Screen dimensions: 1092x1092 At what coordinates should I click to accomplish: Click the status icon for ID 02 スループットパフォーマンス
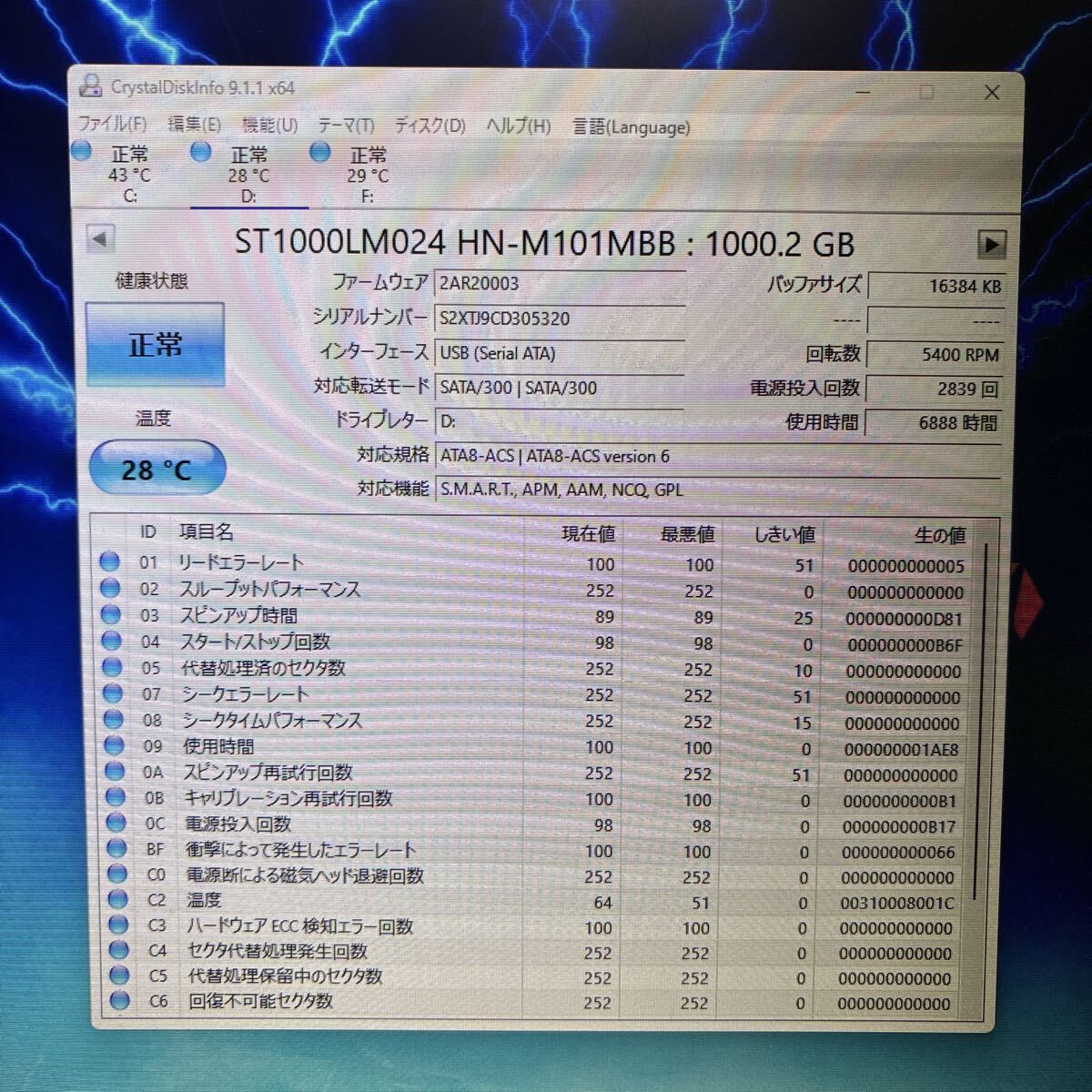click(110, 588)
